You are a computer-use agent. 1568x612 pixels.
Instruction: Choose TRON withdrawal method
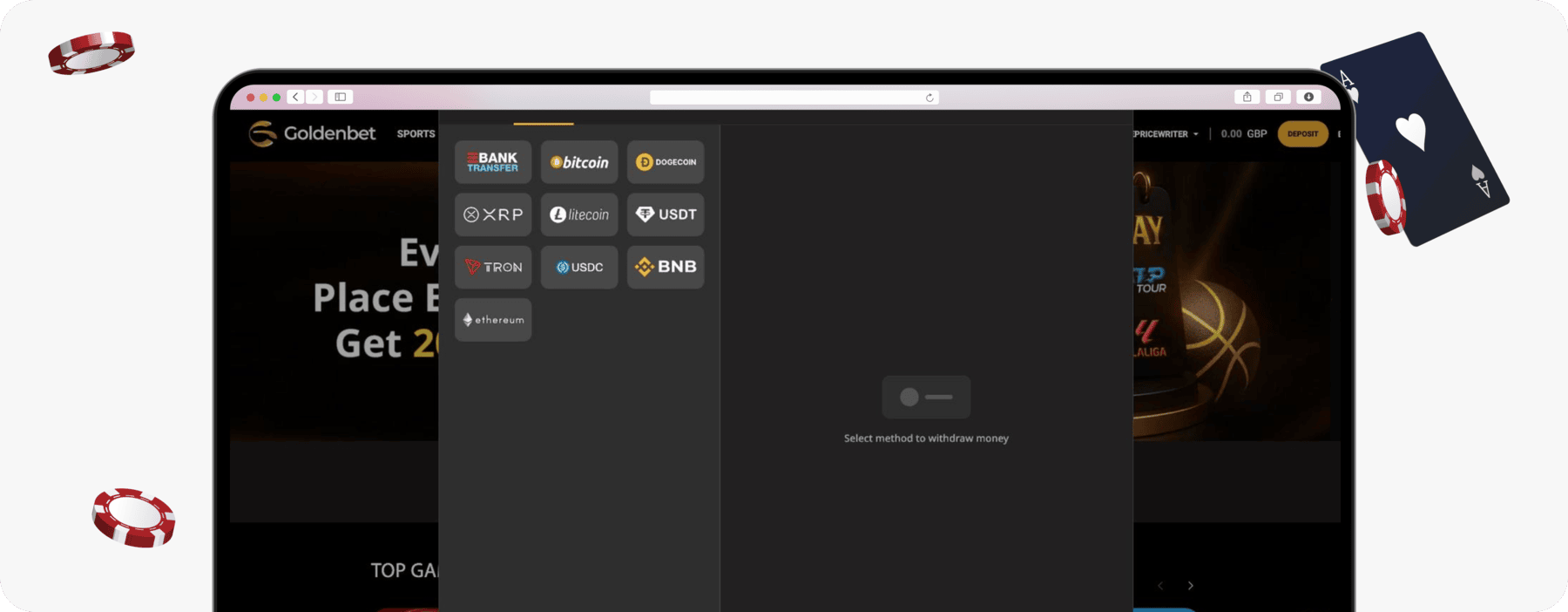pos(493,267)
